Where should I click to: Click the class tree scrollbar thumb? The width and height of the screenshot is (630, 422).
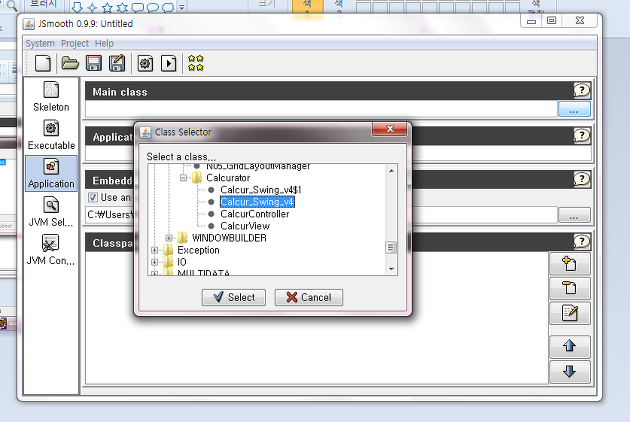(390, 247)
